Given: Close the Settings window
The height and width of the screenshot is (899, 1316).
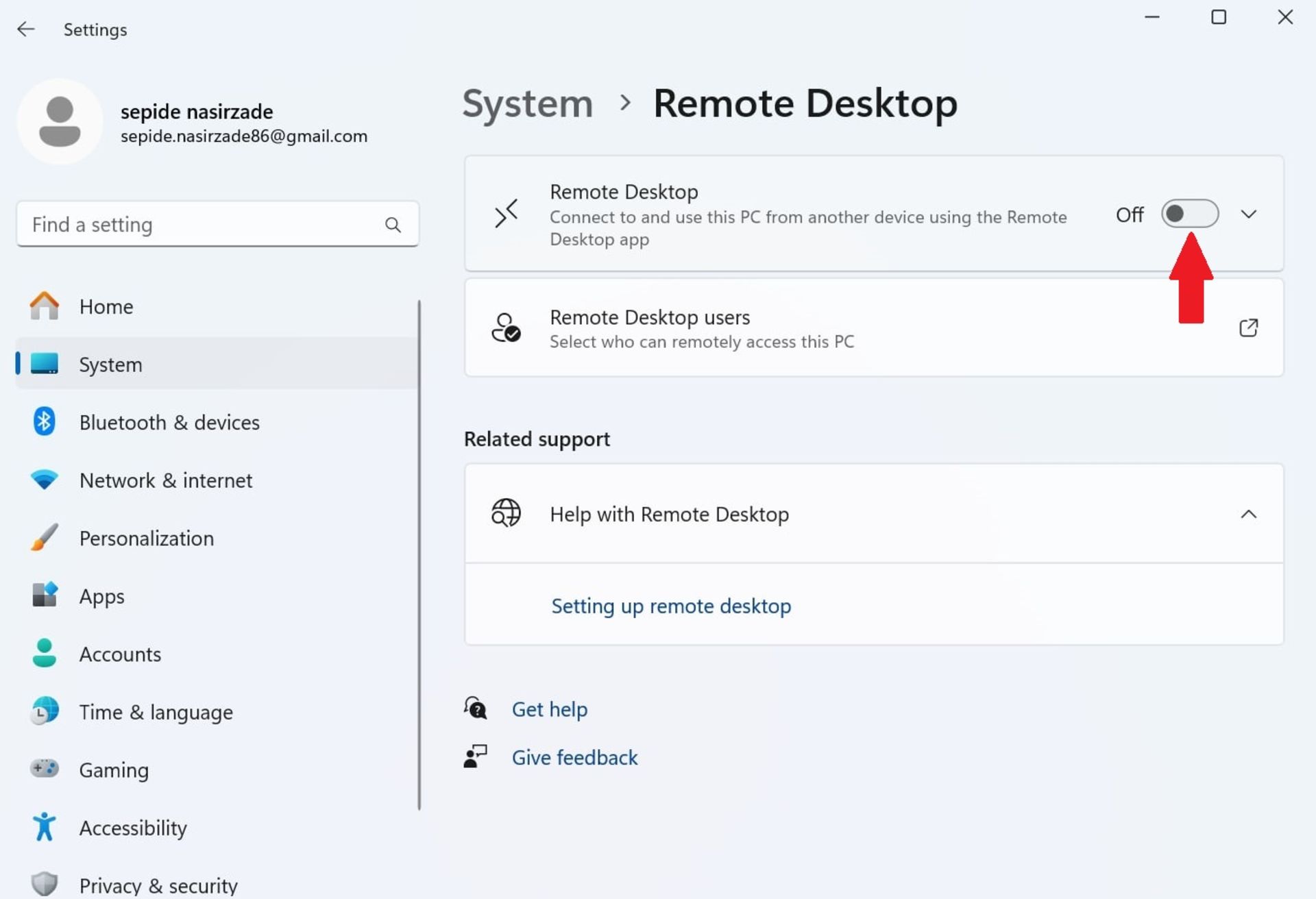Looking at the screenshot, I should click(1285, 17).
